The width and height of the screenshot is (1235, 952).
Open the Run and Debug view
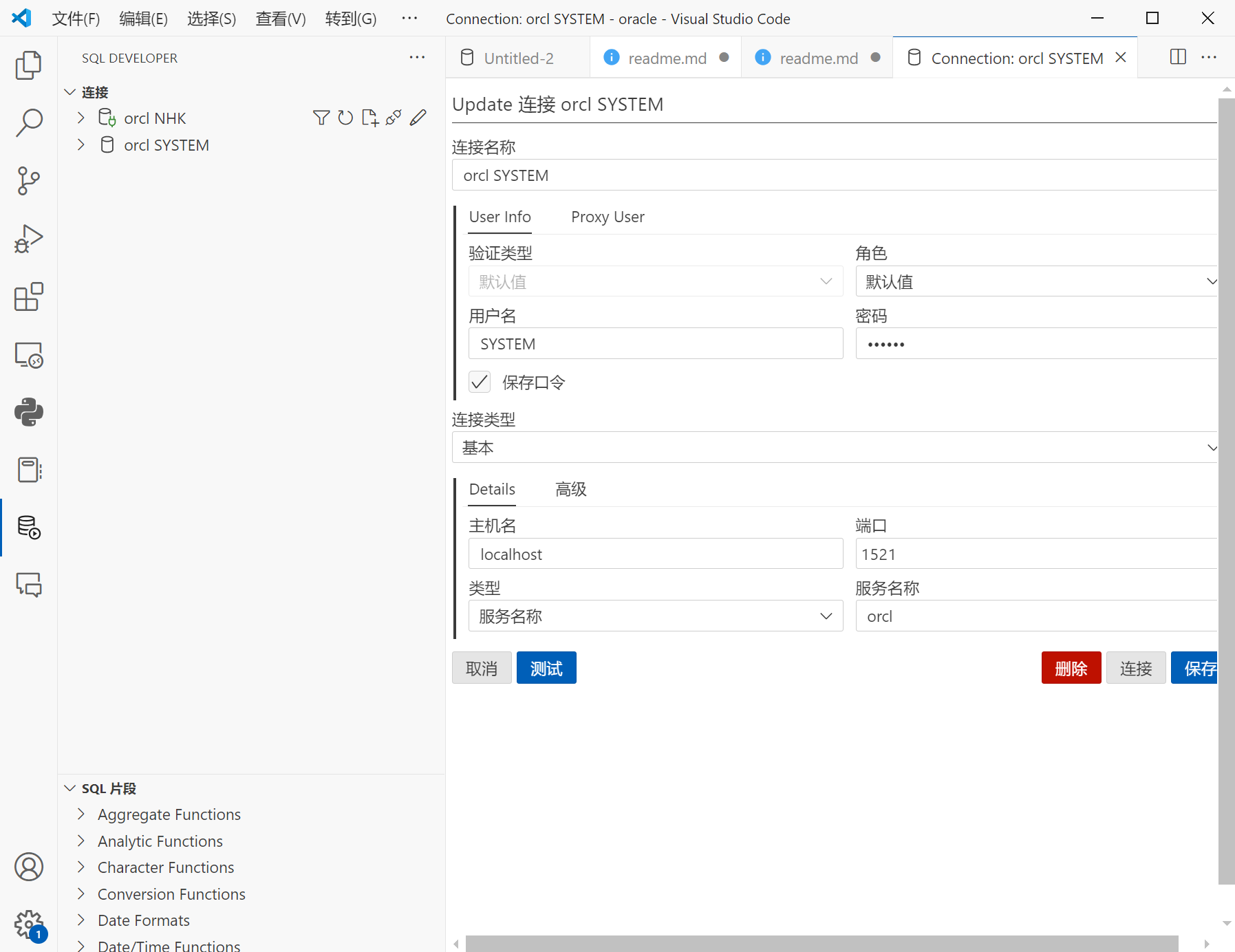28,239
